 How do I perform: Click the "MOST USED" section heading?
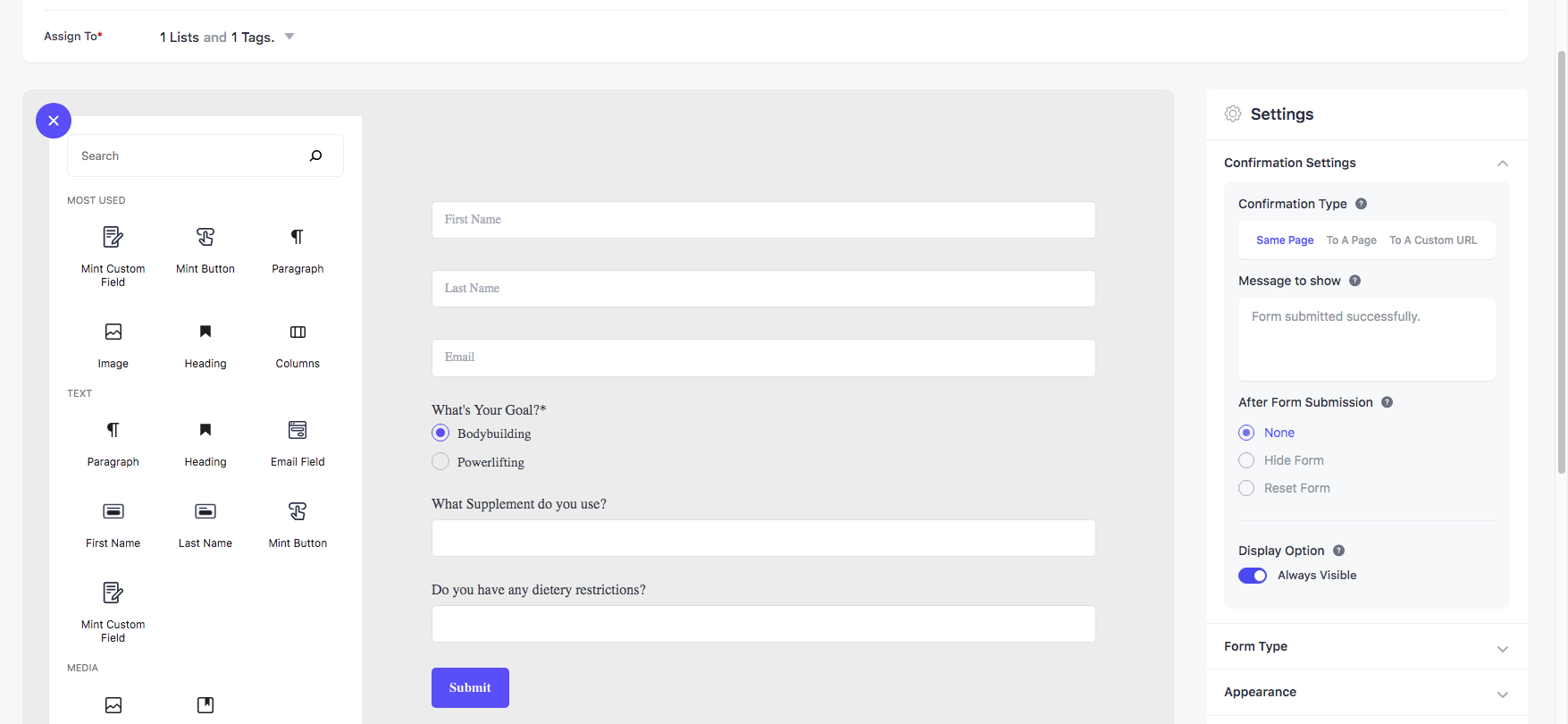pos(96,200)
